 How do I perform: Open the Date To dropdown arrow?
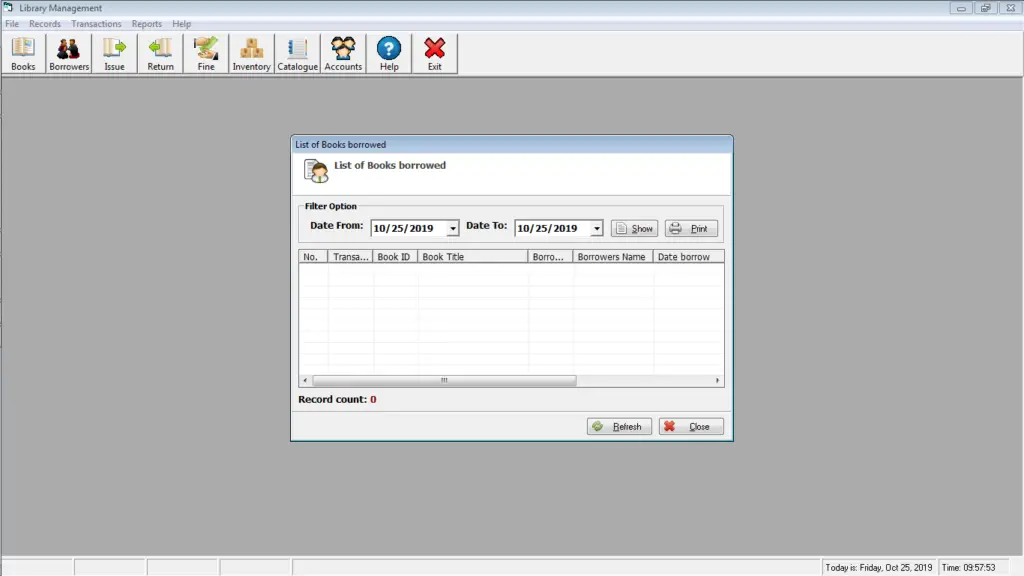596,228
